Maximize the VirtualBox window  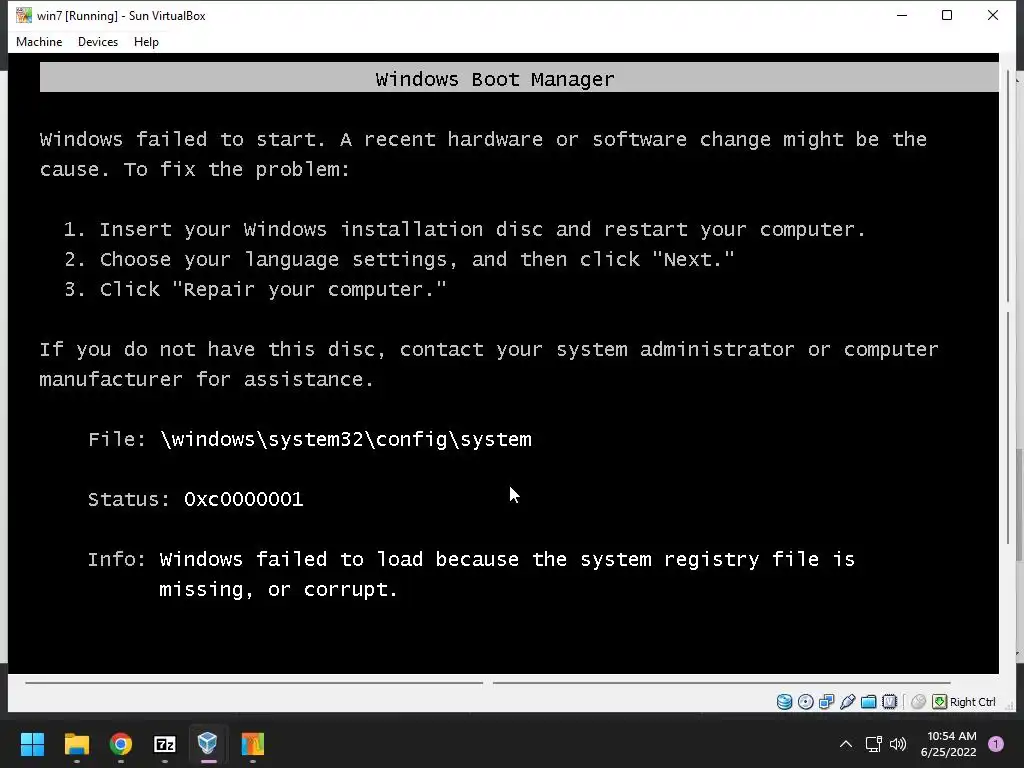(947, 15)
